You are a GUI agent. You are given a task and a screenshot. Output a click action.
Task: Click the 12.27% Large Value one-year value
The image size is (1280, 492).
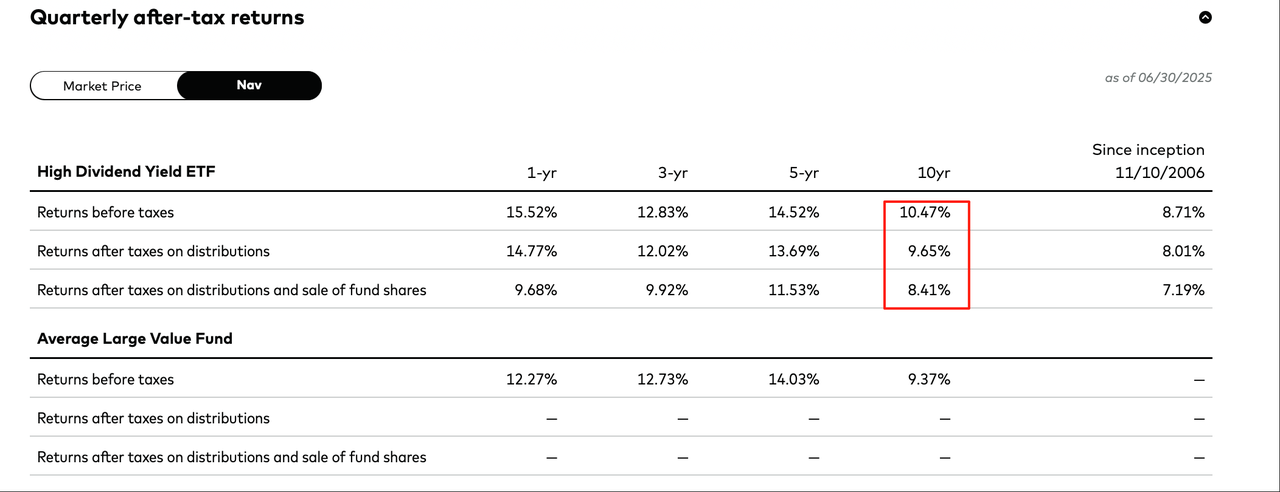[532, 379]
